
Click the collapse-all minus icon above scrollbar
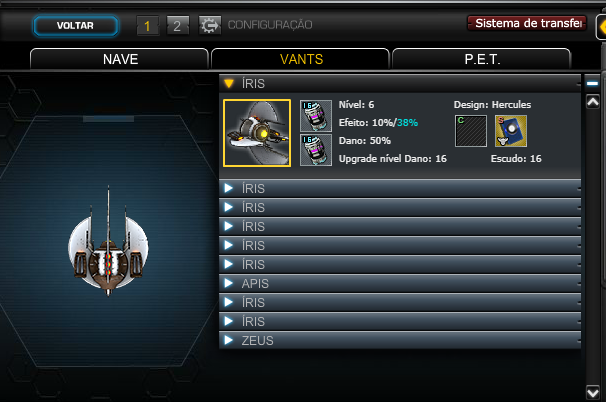tap(592, 83)
